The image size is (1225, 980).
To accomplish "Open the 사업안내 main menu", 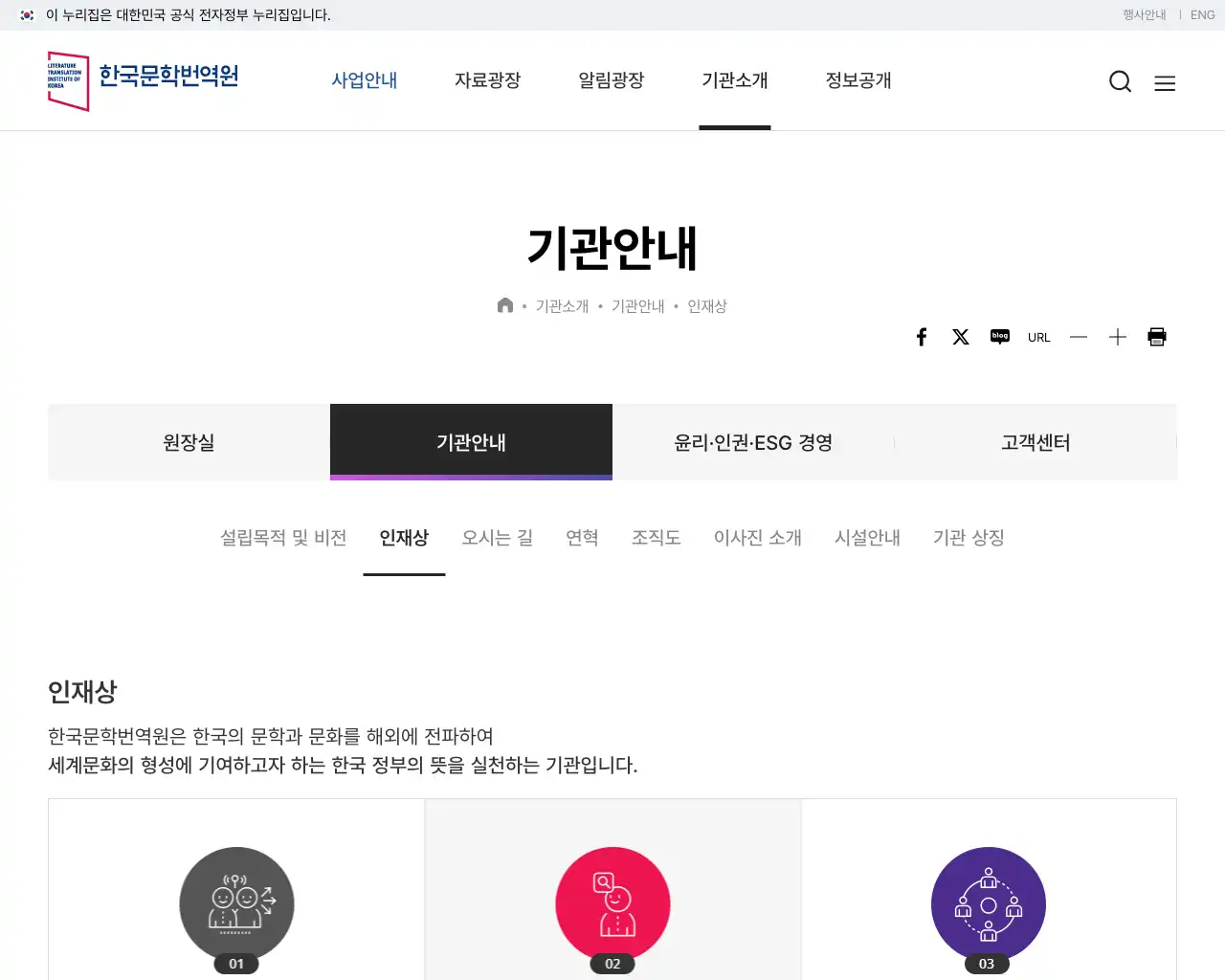I will click(x=365, y=80).
